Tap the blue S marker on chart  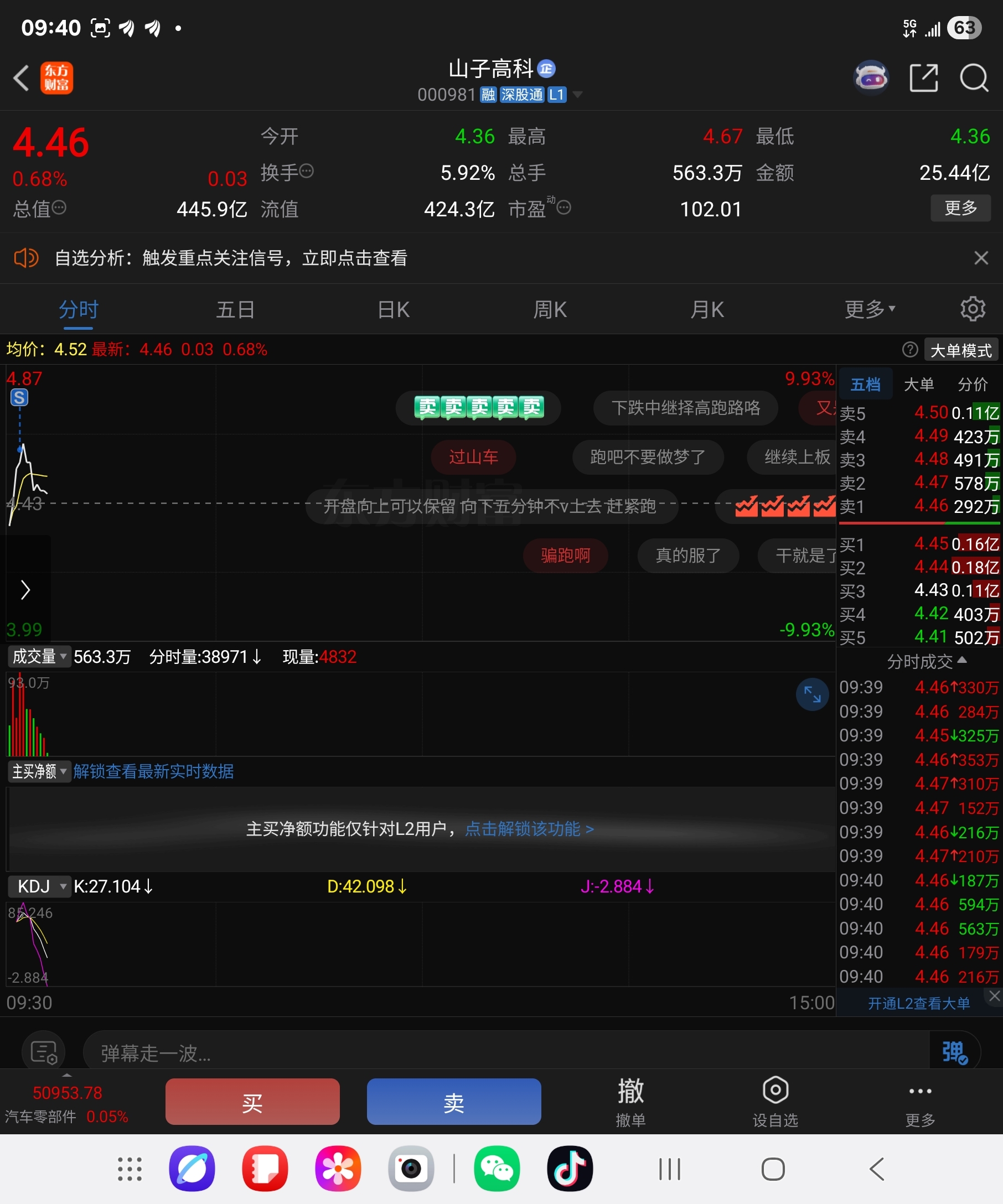click(19, 397)
